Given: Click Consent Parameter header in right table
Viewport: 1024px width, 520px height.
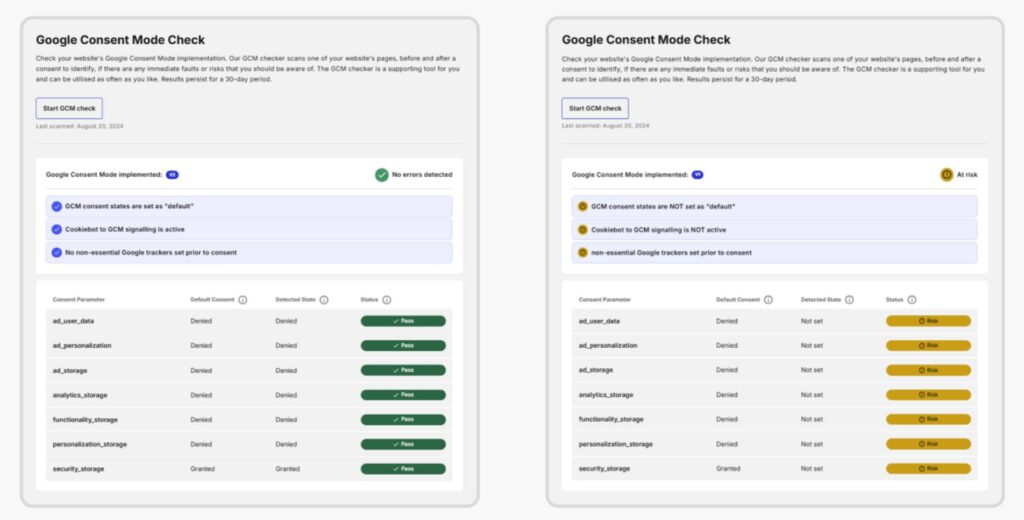Looking at the screenshot, I should click(x=605, y=300).
